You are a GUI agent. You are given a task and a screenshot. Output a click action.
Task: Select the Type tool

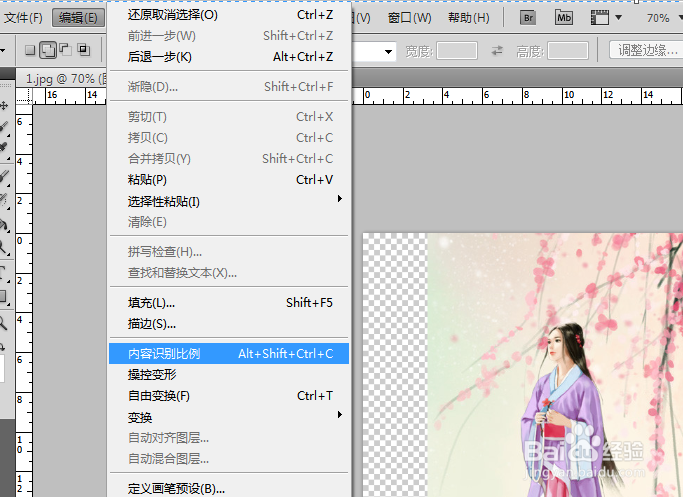4,273
